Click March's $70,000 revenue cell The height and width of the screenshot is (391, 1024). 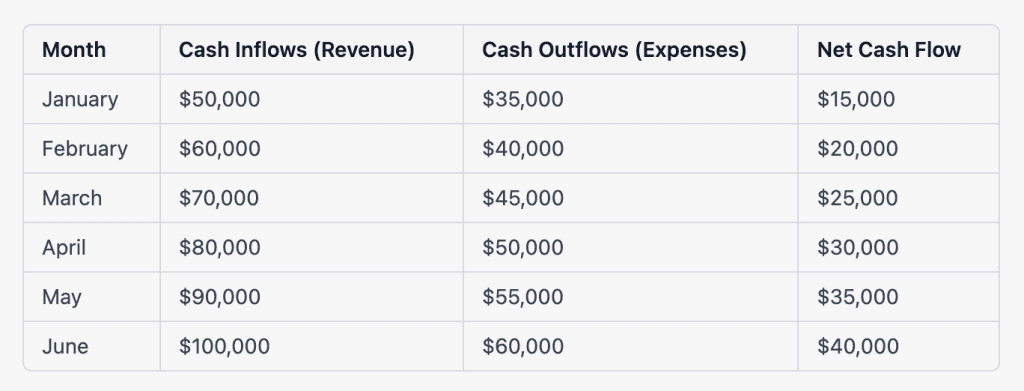219,198
